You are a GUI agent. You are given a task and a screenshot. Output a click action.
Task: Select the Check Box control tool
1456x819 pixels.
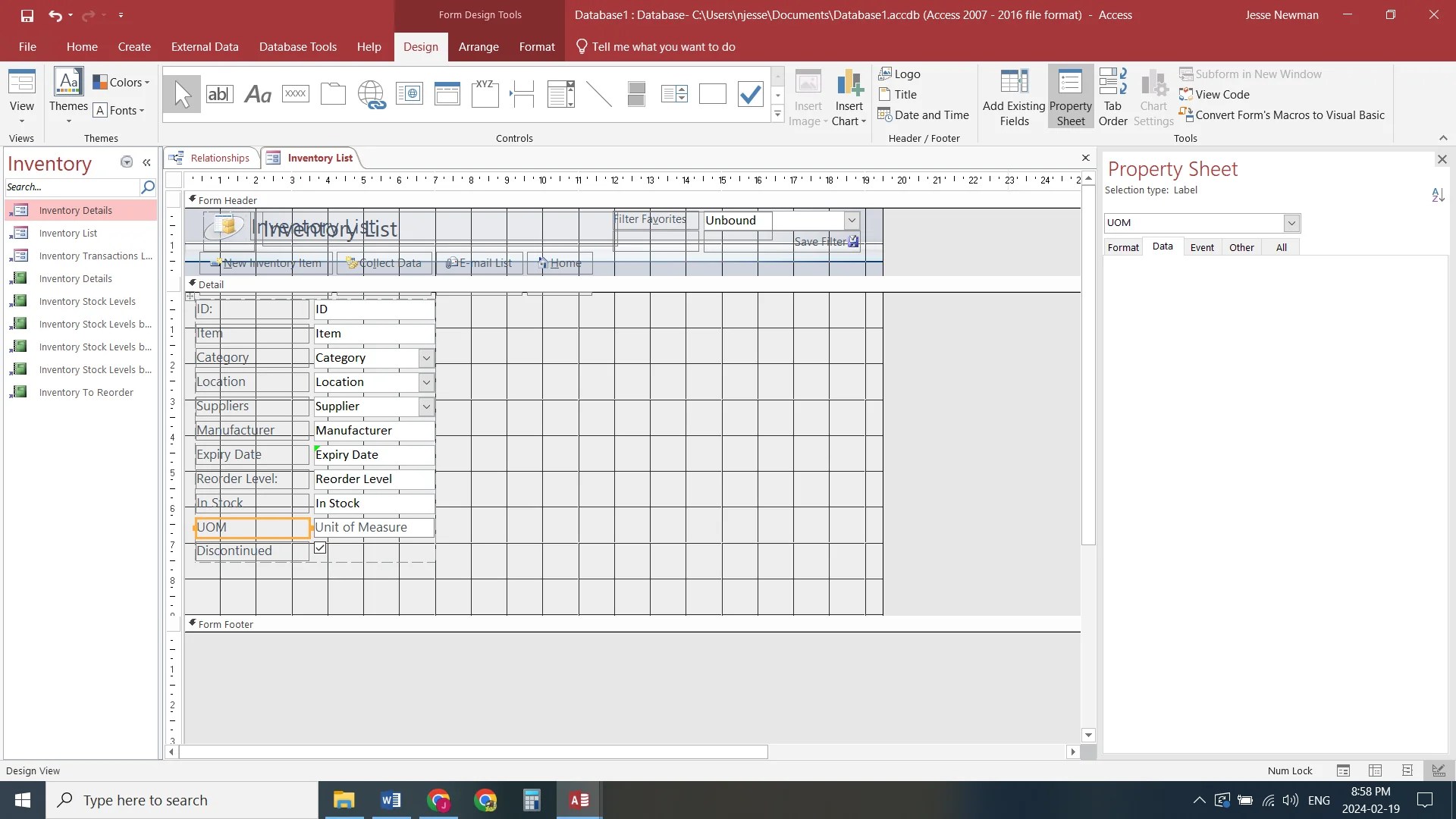pyautogui.click(x=750, y=94)
